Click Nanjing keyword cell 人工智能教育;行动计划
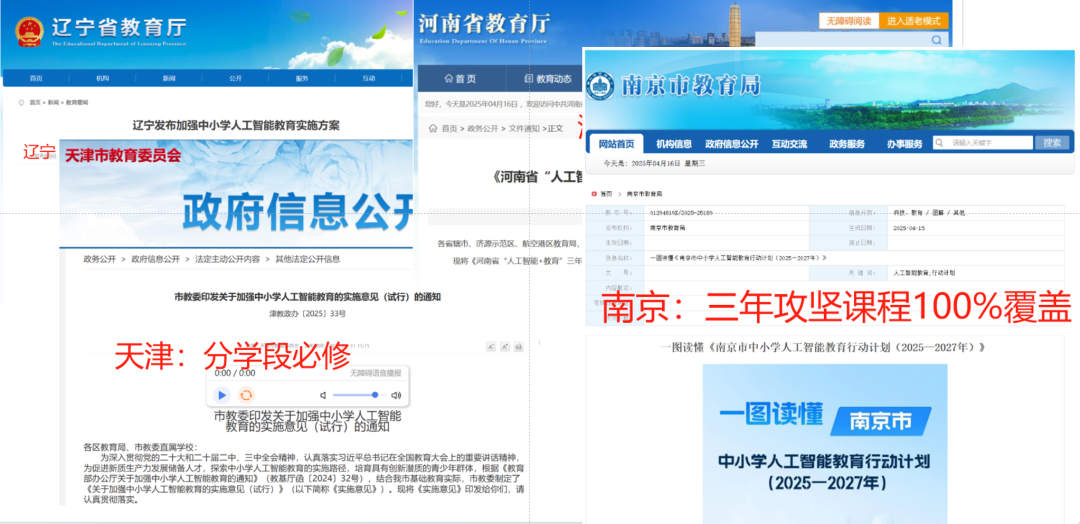The image size is (1080, 524). [x=923, y=273]
